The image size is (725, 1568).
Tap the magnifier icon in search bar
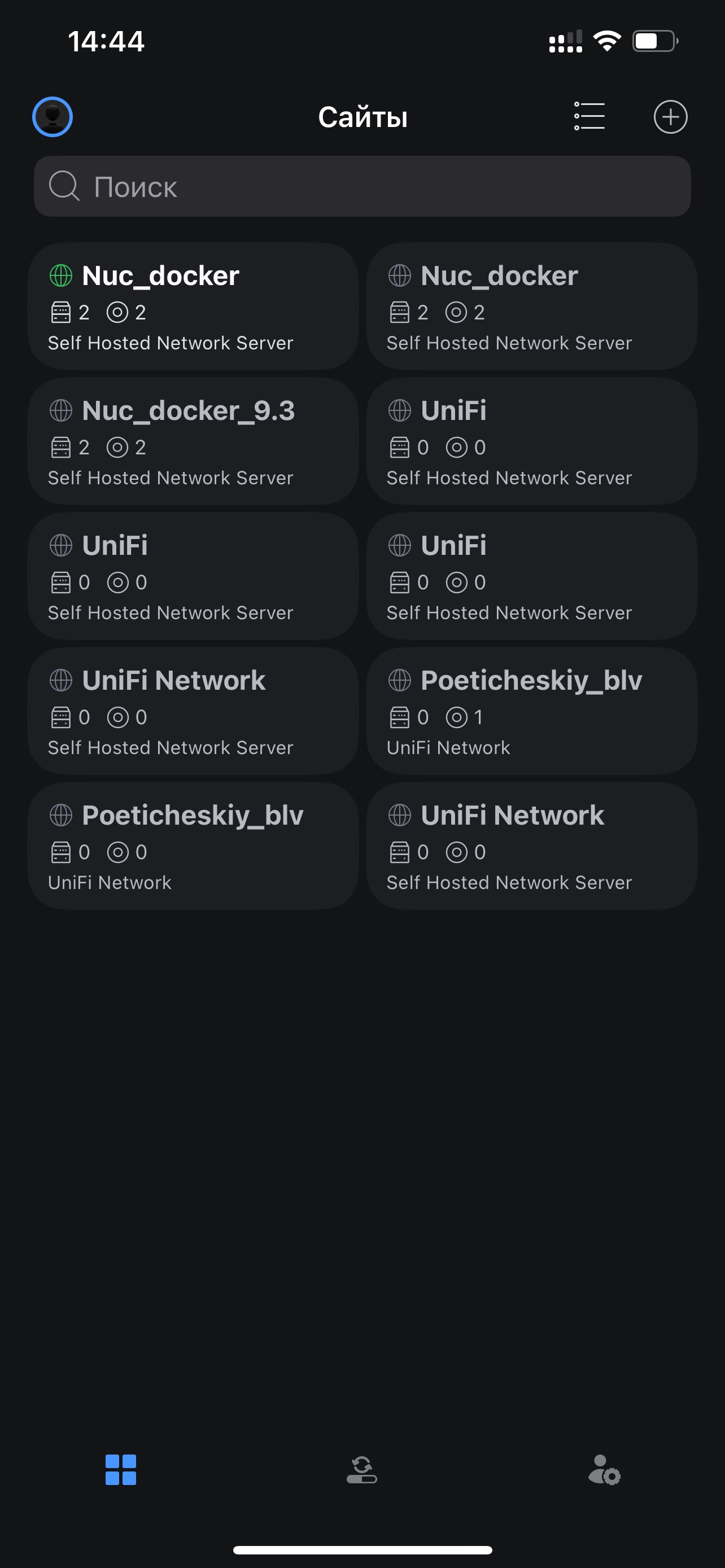(x=64, y=186)
